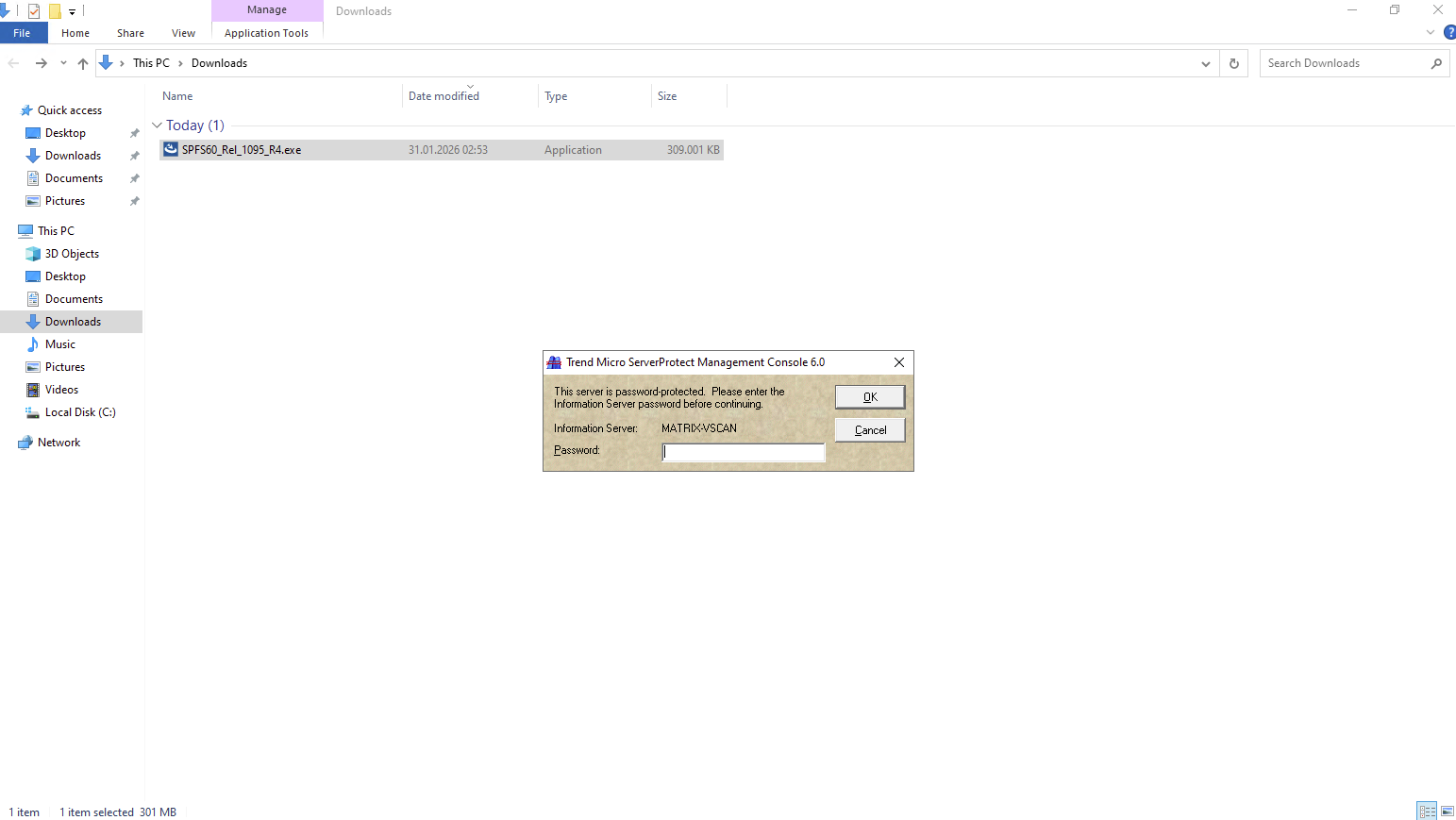Switch to the Home ribbon tab

75,33
